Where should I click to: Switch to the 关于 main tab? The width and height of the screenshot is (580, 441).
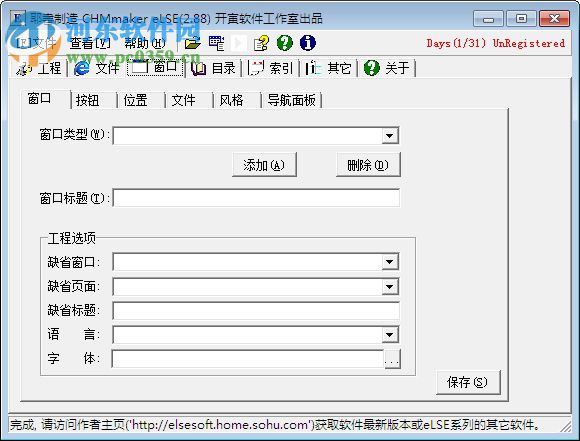(x=387, y=68)
